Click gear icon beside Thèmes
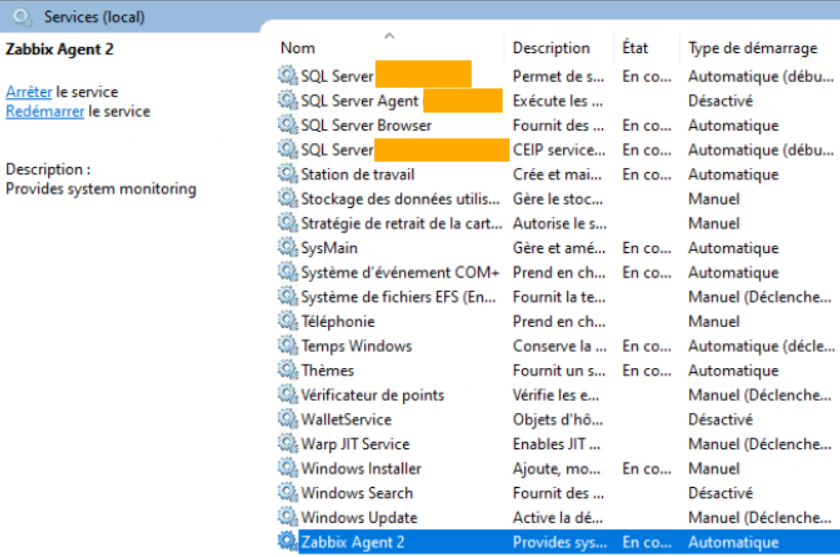 (x=288, y=370)
